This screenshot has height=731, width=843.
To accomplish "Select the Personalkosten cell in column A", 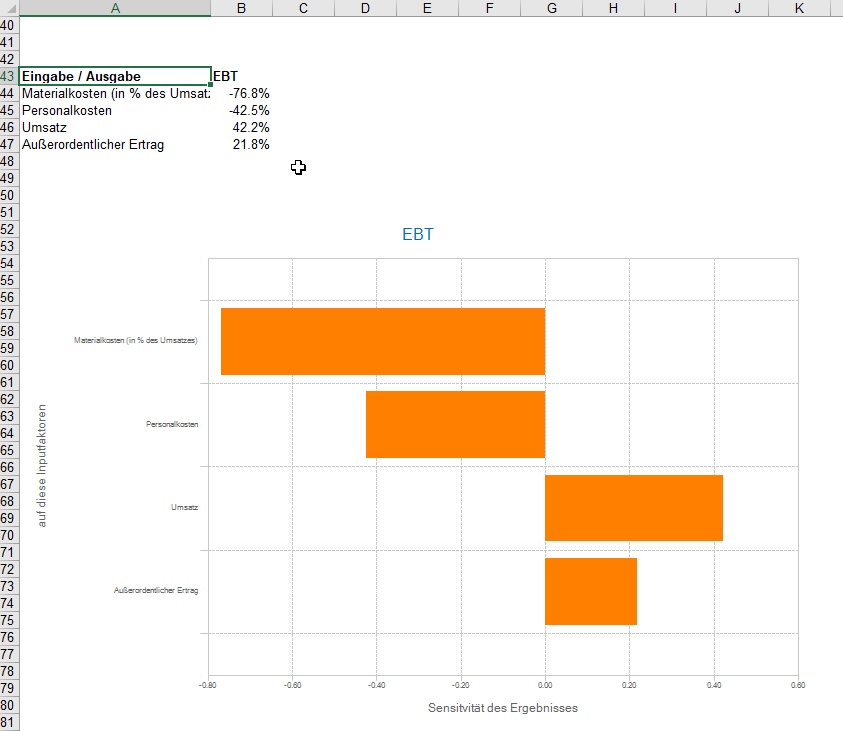I will pos(115,111).
